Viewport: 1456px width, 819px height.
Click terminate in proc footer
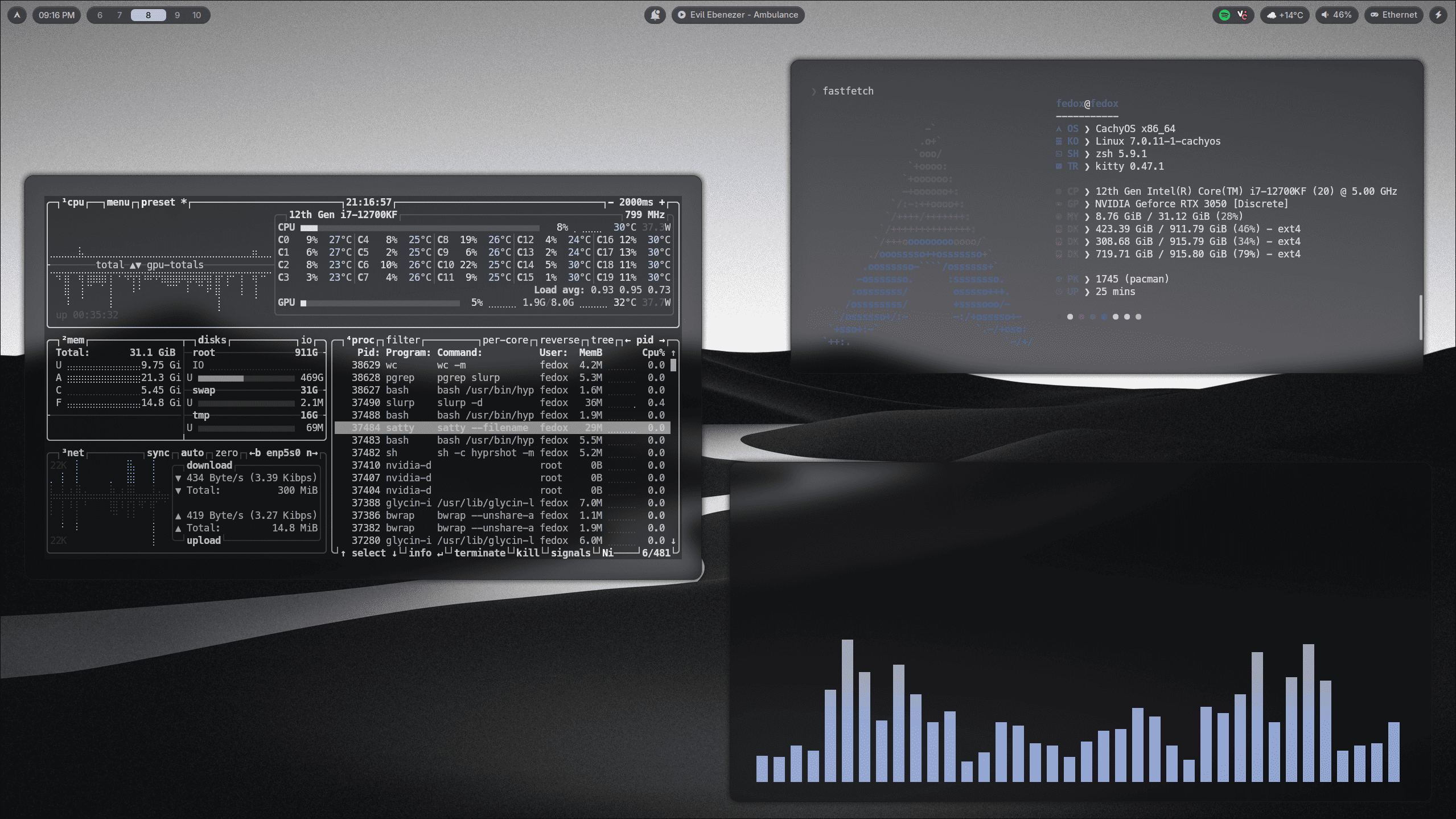(x=480, y=553)
